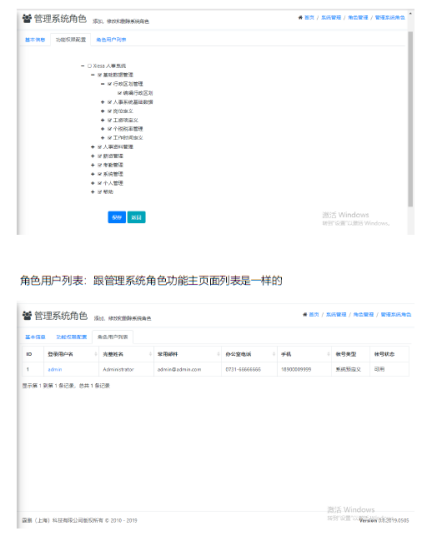This screenshot has width=447, height=538.
Task: Expand the 岗位定义 tree node
Action: point(103,111)
